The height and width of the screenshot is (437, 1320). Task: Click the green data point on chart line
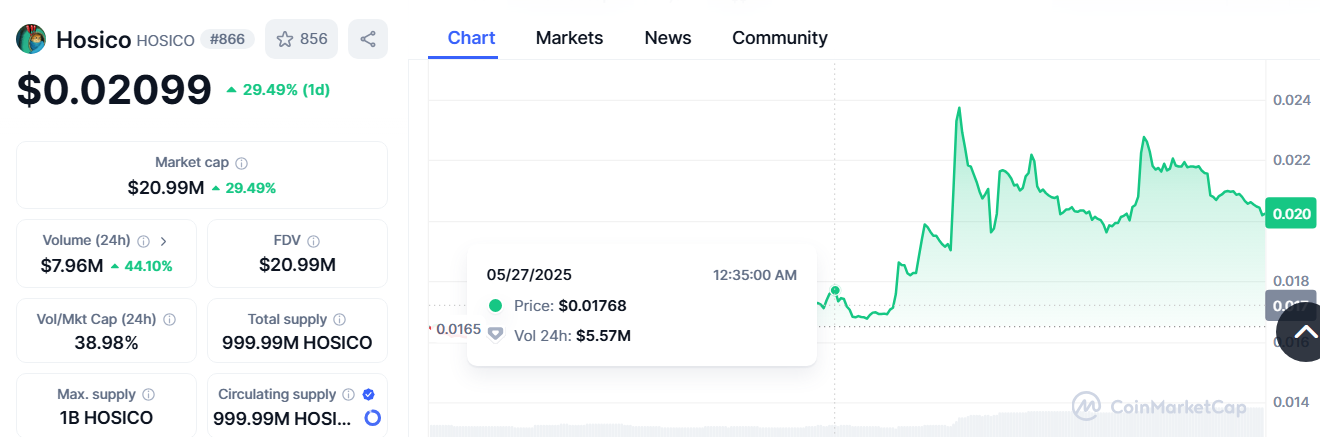click(835, 290)
